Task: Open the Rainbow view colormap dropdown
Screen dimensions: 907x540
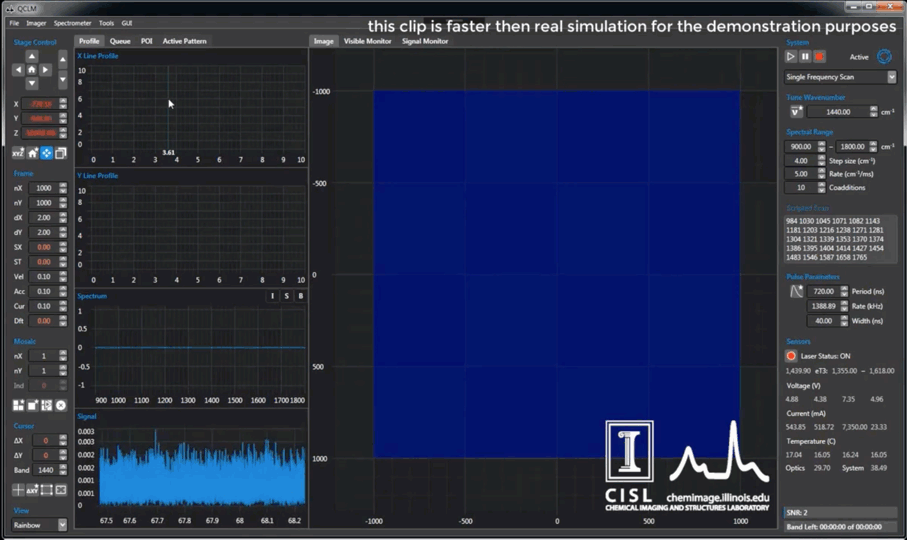Action: click(40, 525)
